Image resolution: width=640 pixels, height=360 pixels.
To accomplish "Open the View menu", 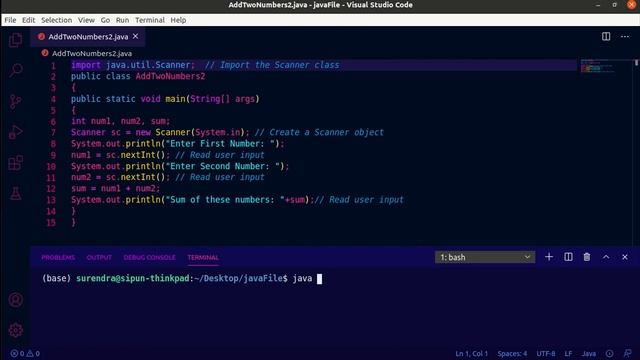I will (86, 20).
